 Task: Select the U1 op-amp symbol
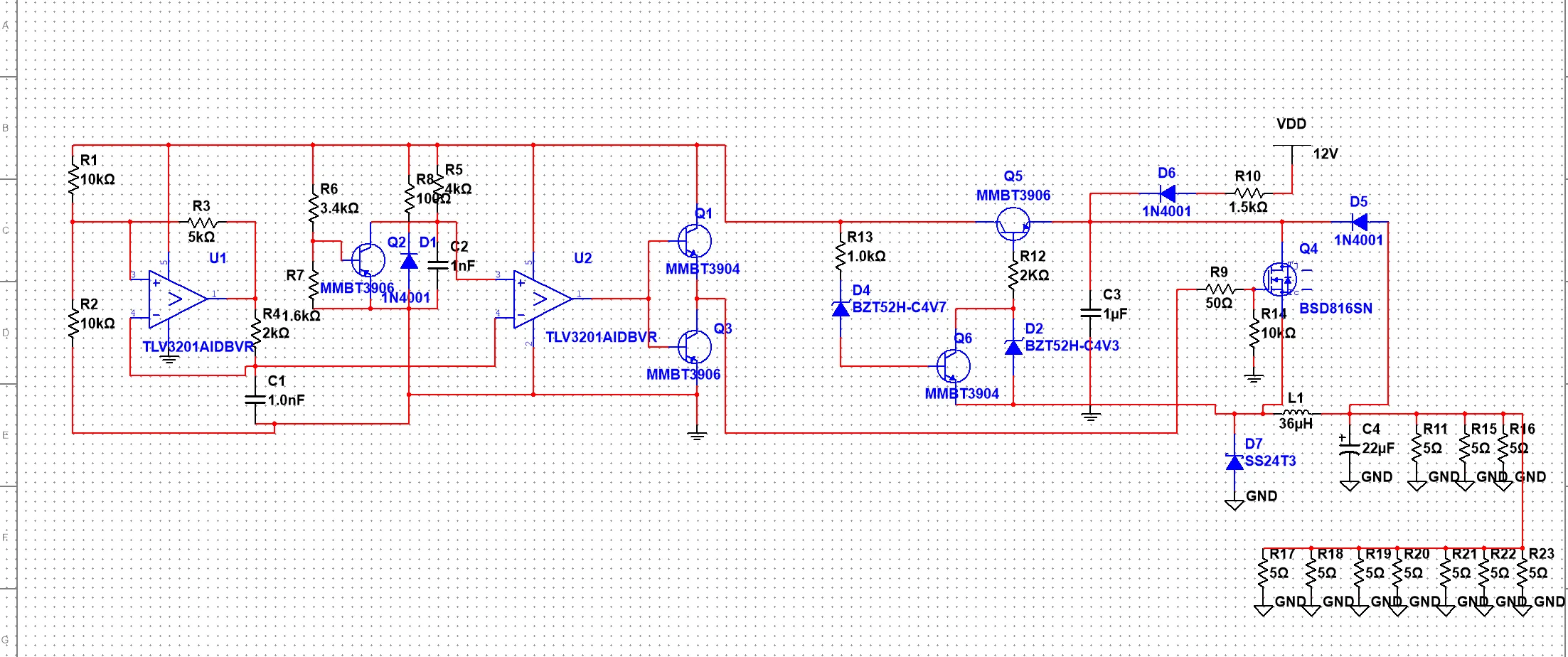[176, 299]
